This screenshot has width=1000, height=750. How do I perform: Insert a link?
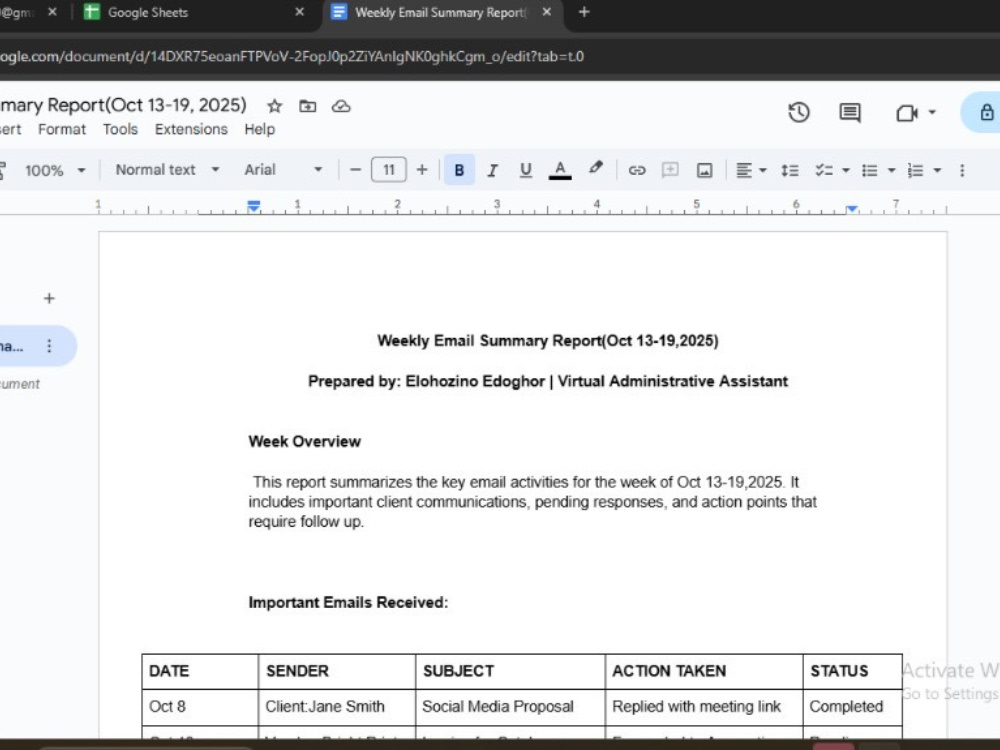click(x=636, y=170)
